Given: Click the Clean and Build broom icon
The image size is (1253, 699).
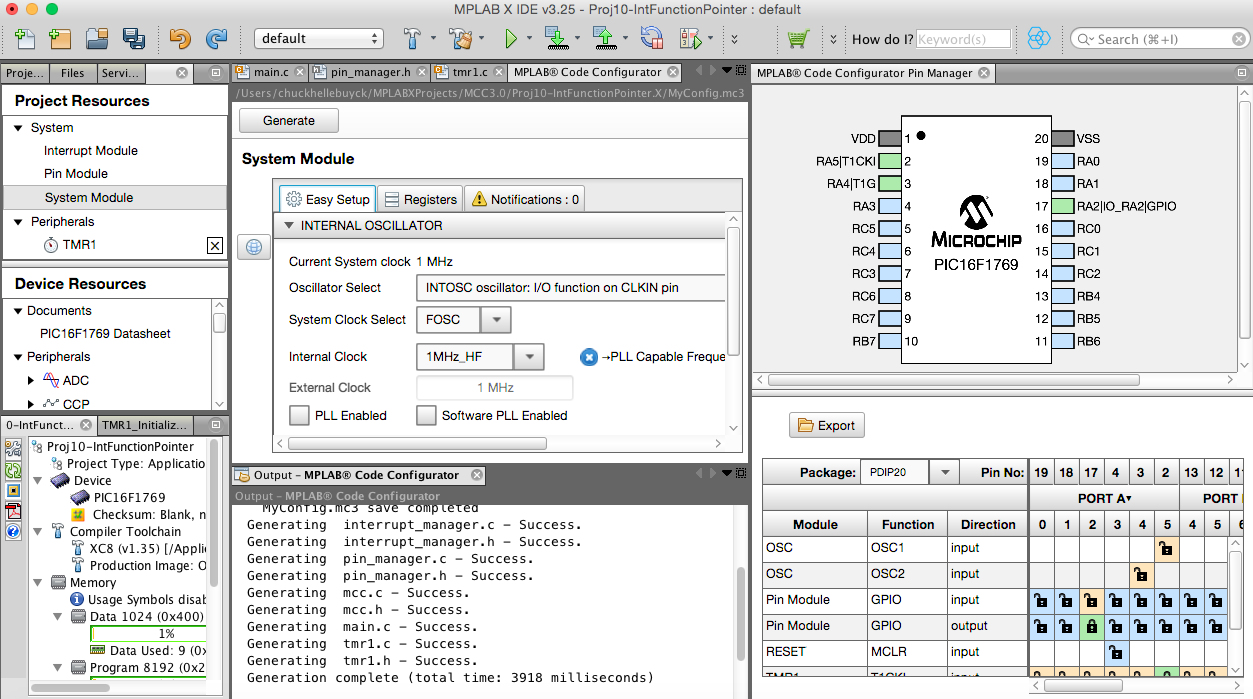Looking at the screenshot, I should 460,38.
